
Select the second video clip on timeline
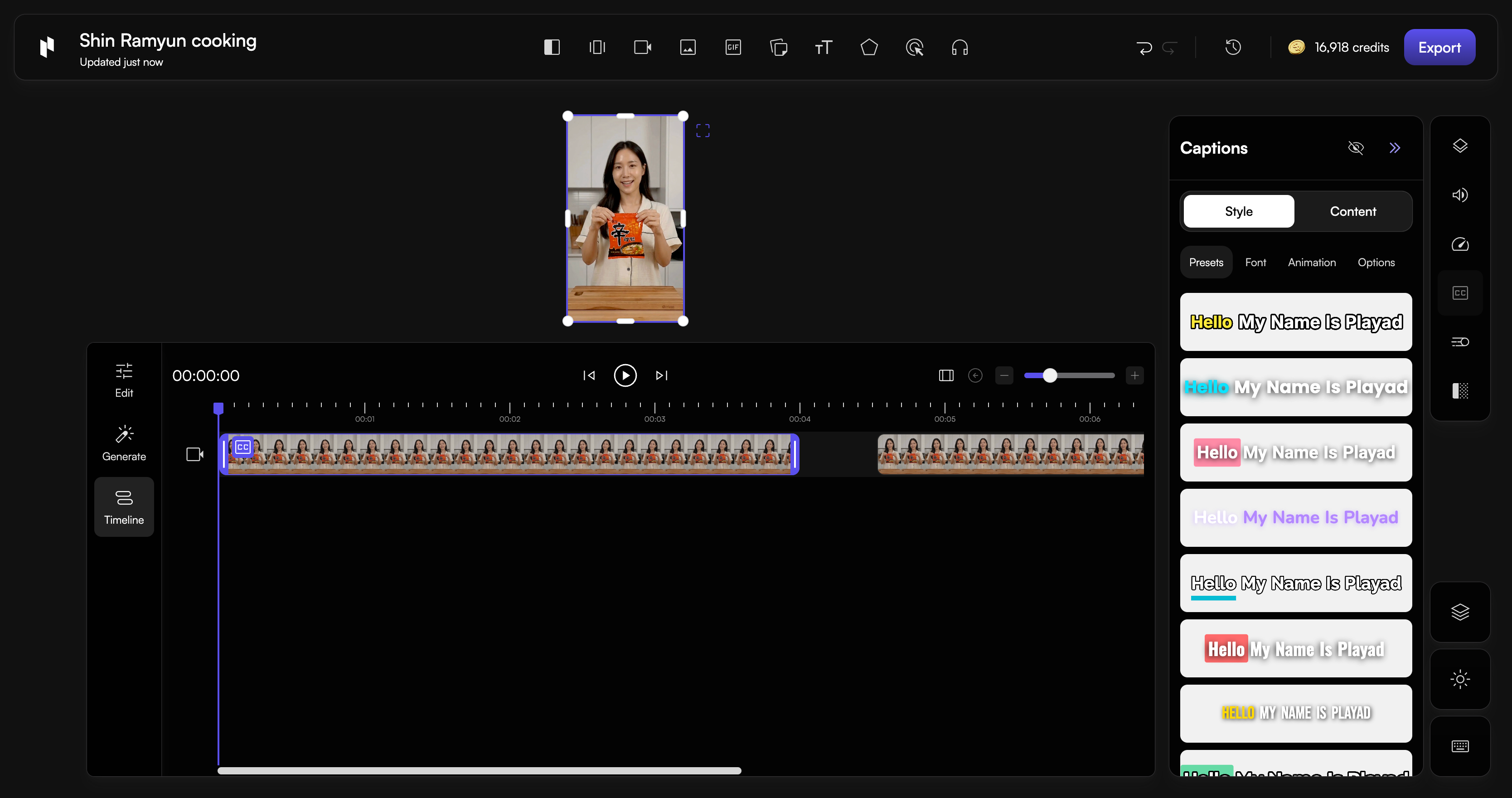coord(1010,454)
